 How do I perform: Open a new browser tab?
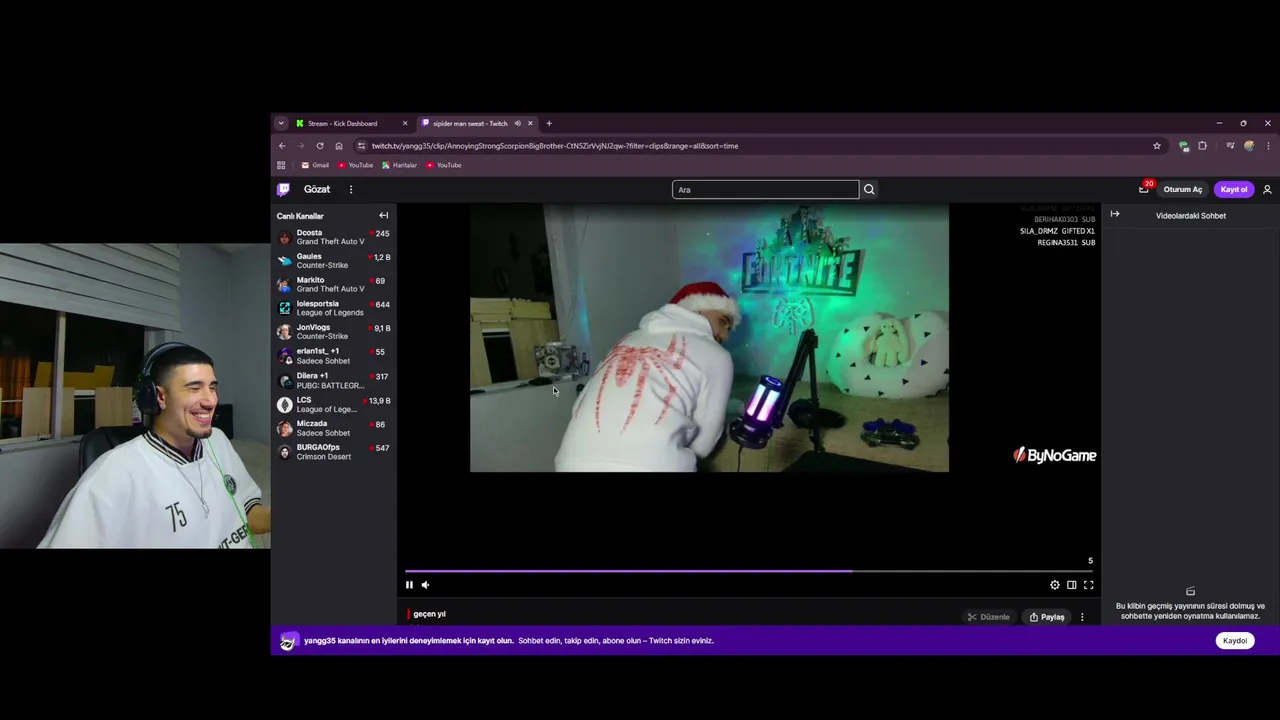pyautogui.click(x=549, y=123)
